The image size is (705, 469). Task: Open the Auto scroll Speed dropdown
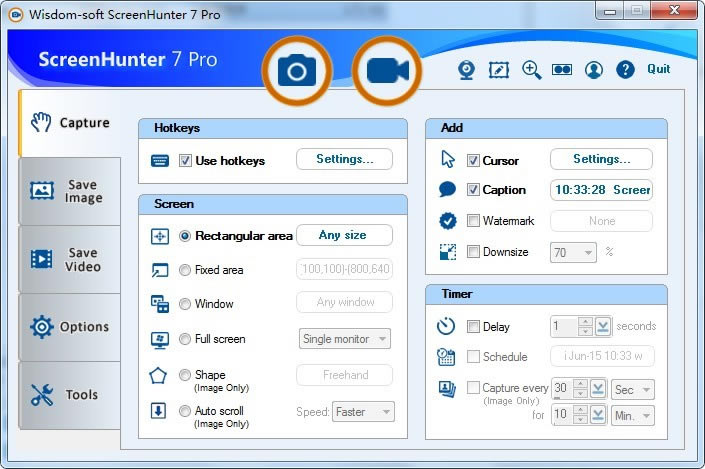(364, 411)
